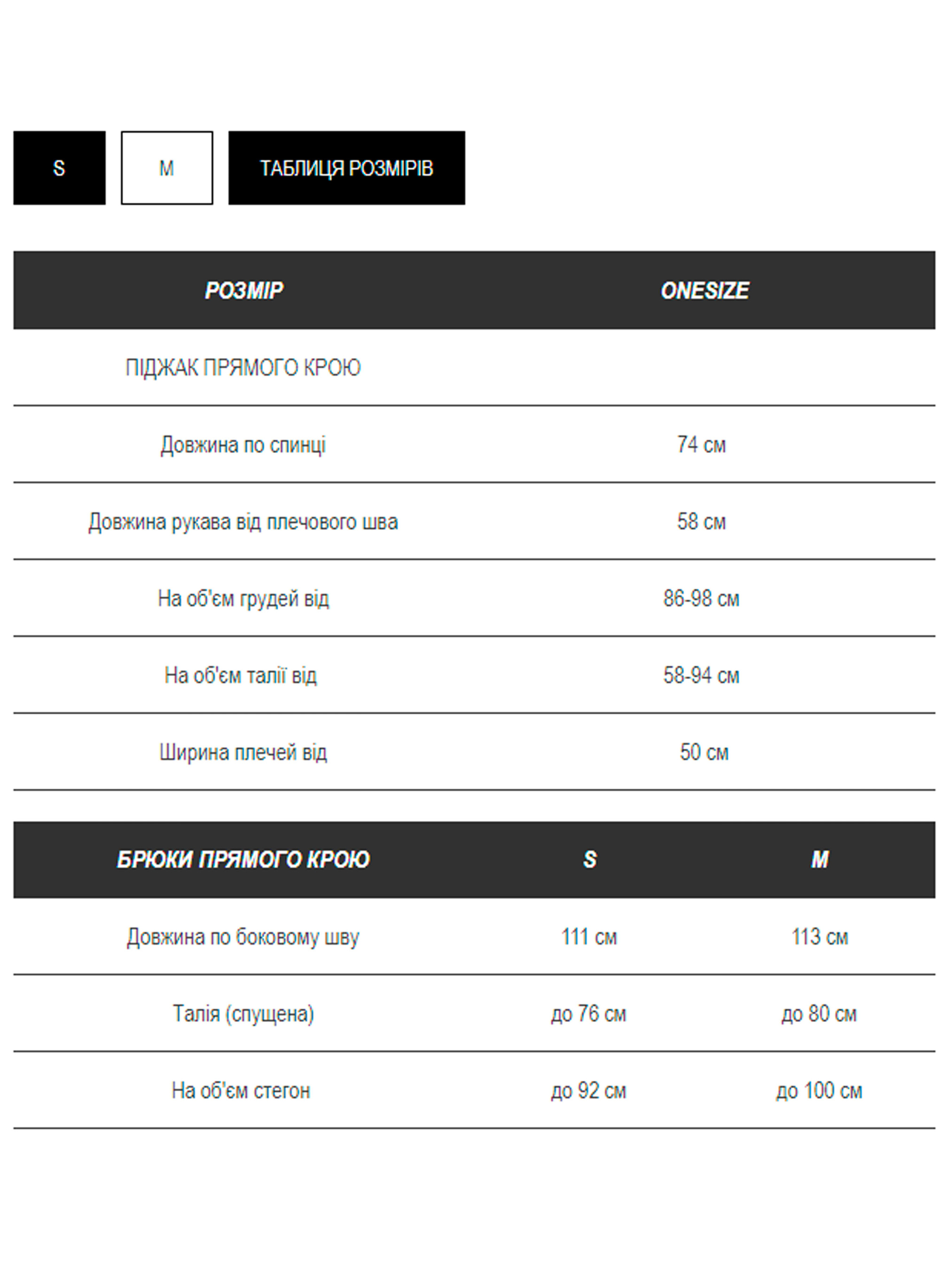Click the БРЮКИ ПРЯМОГО КРОЮ table header

(243, 859)
